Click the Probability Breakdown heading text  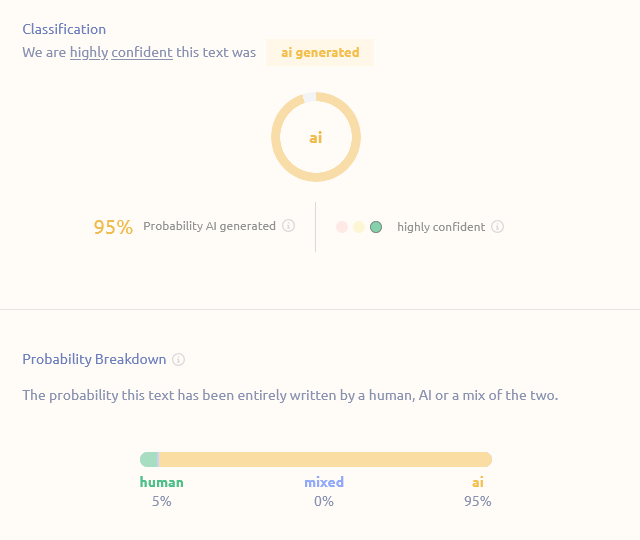[x=94, y=359]
